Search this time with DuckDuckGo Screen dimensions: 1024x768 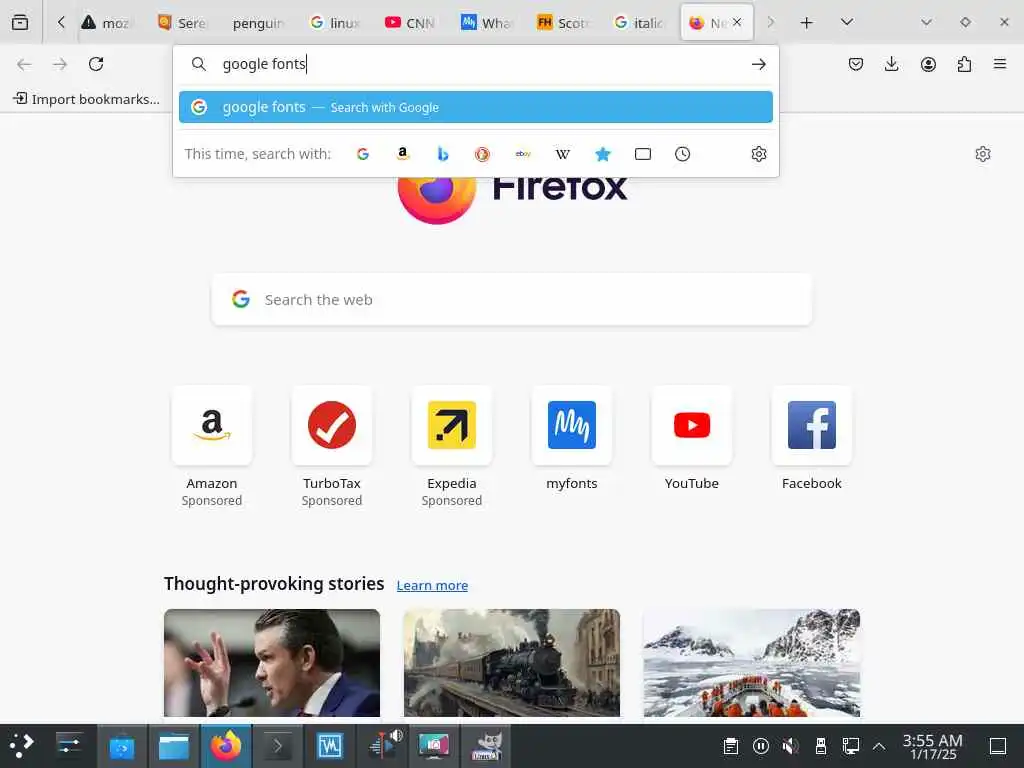483,154
